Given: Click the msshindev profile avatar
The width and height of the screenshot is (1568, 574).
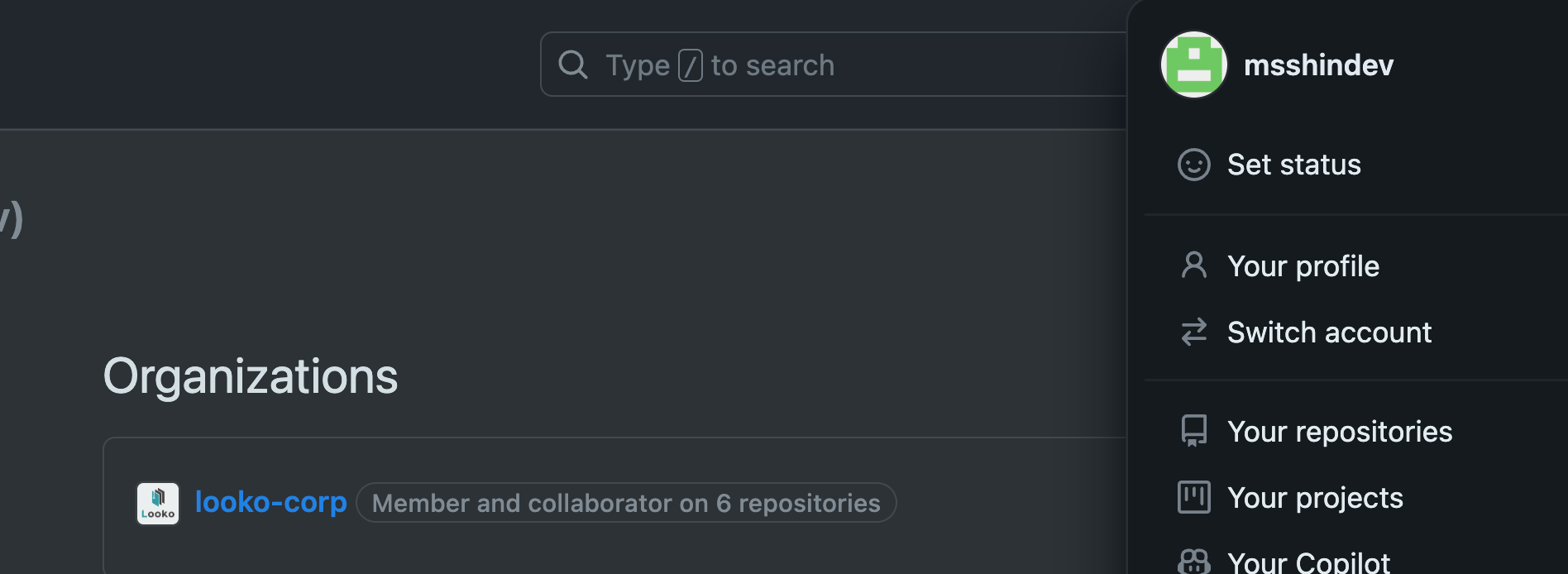Looking at the screenshot, I should pyautogui.click(x=1193, y=65).
